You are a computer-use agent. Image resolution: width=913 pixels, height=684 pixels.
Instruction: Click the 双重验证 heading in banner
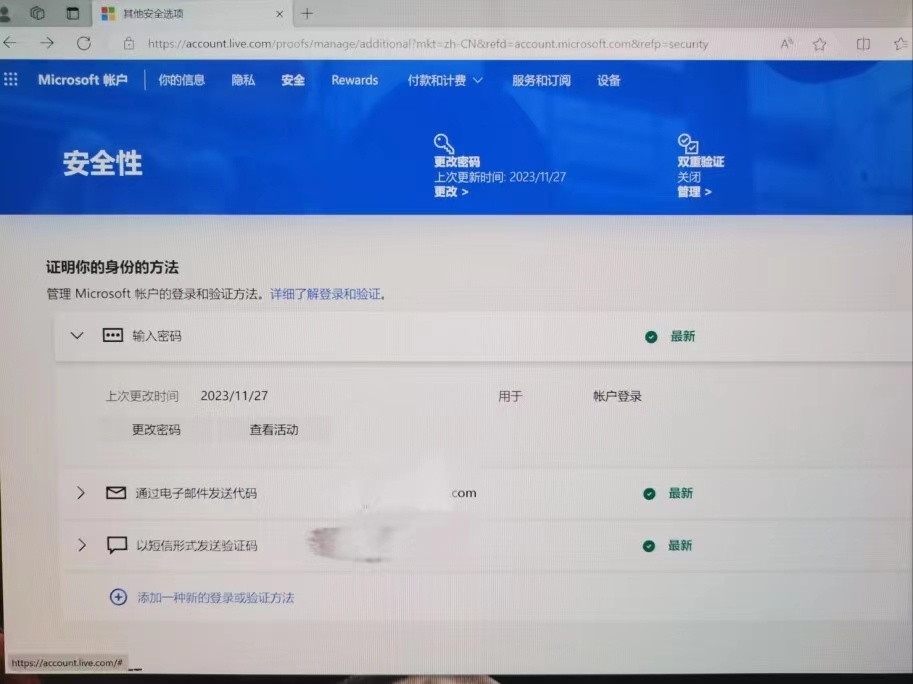[x=700, y=162]
